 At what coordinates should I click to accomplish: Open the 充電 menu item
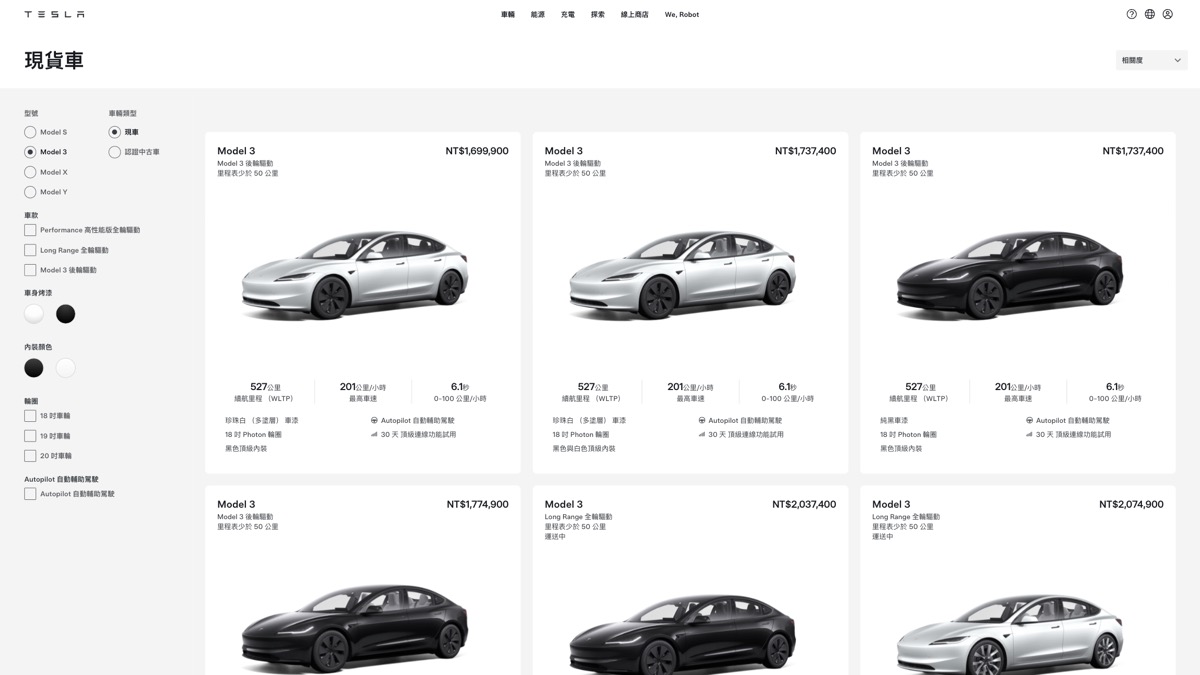[x=567, y=14]
